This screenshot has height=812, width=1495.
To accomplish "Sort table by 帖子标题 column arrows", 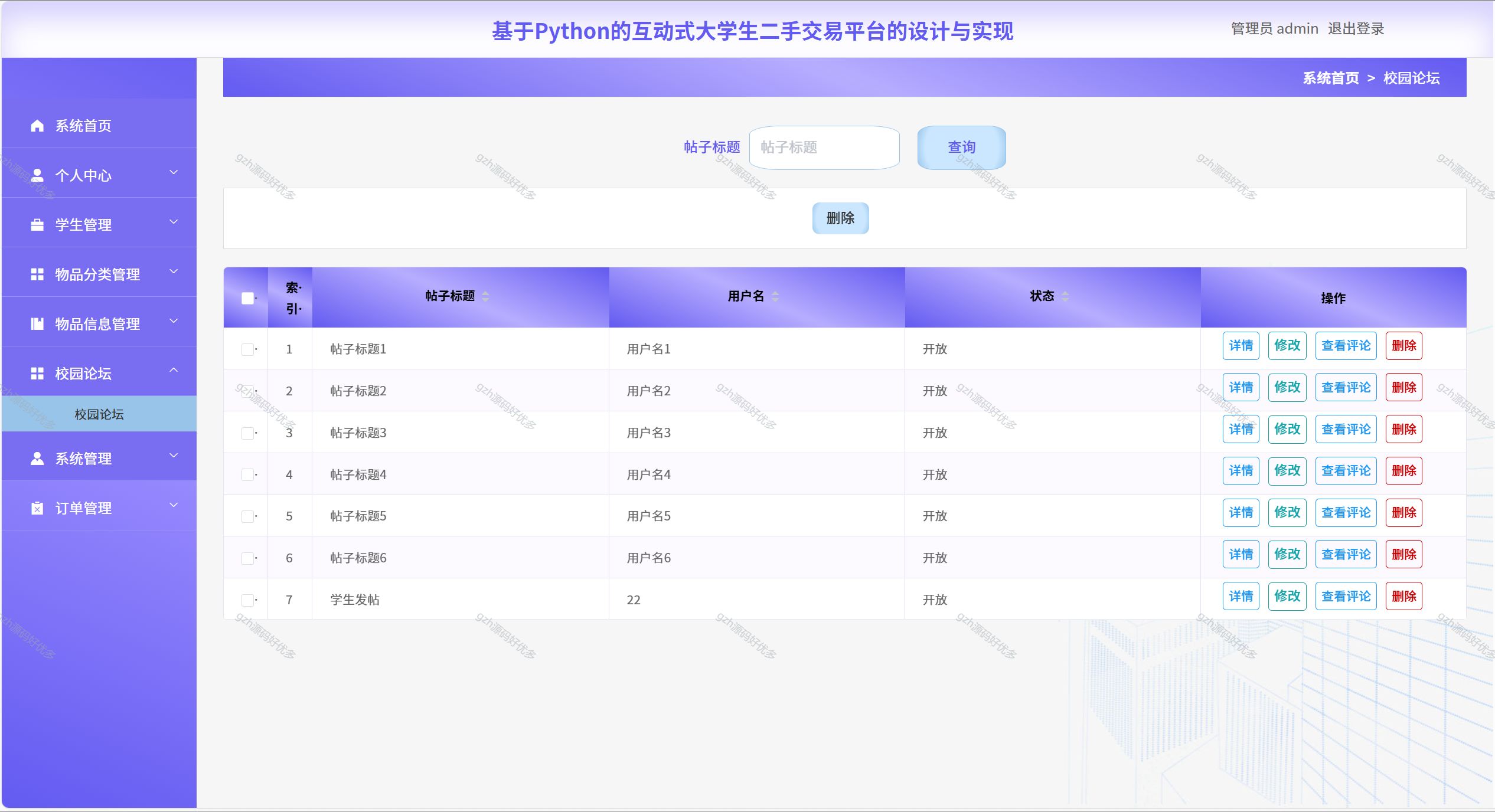I will click(485, 296).
